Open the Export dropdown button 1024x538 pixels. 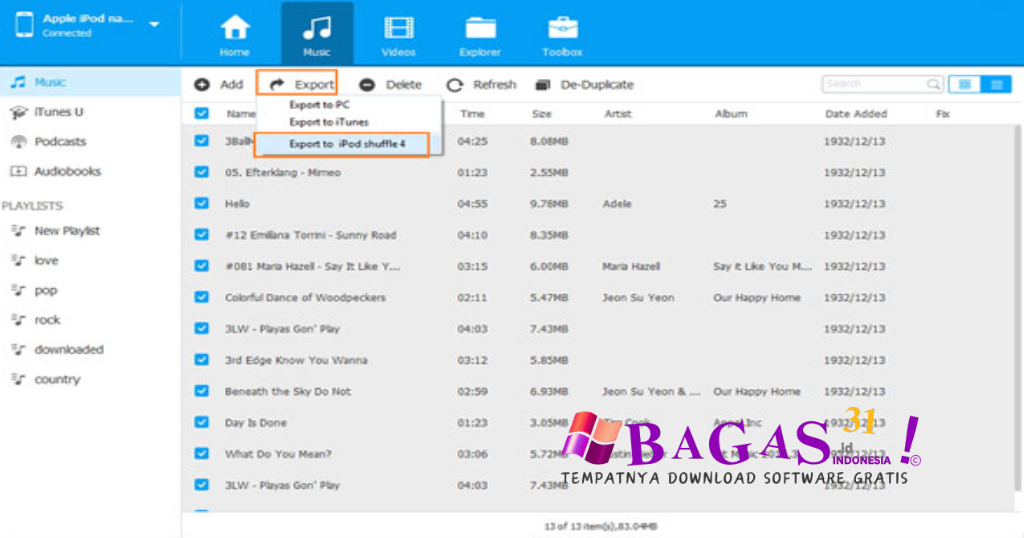tap(297, 84)
